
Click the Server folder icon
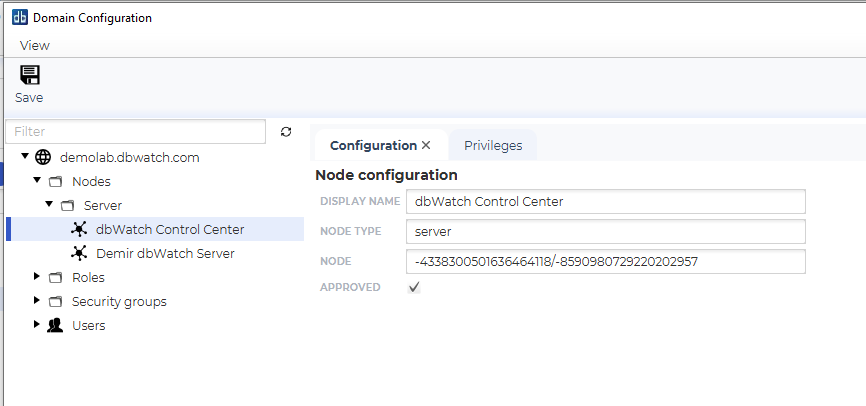pyautogui.click(x=67, y=205)
